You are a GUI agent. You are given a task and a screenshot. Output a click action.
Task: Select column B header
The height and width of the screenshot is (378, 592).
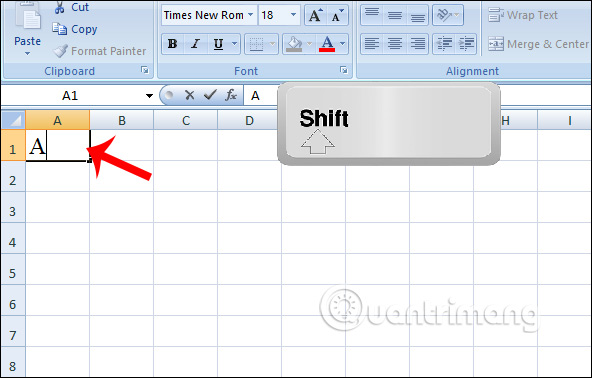click(x=122, y=120)
